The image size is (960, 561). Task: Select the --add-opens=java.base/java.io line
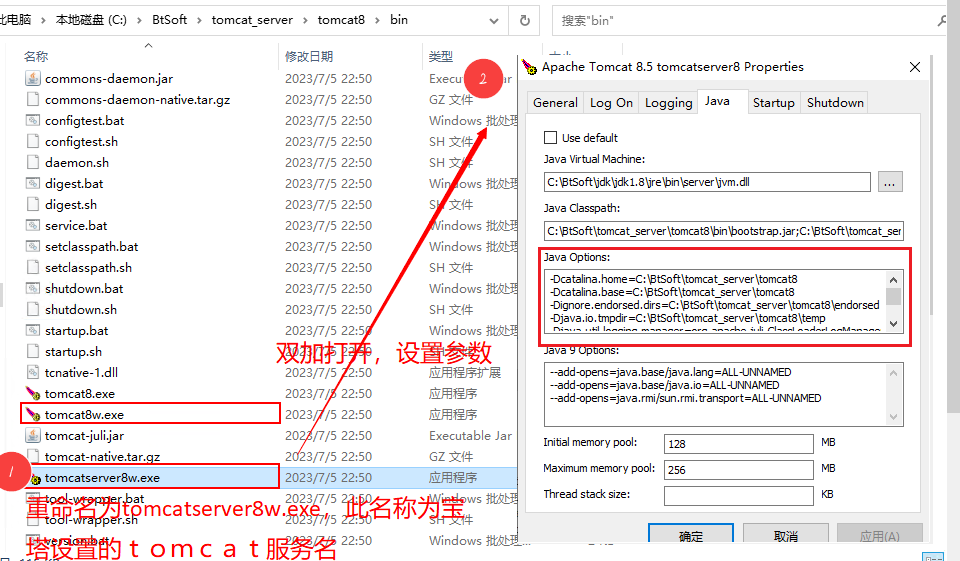pos(664,385)
